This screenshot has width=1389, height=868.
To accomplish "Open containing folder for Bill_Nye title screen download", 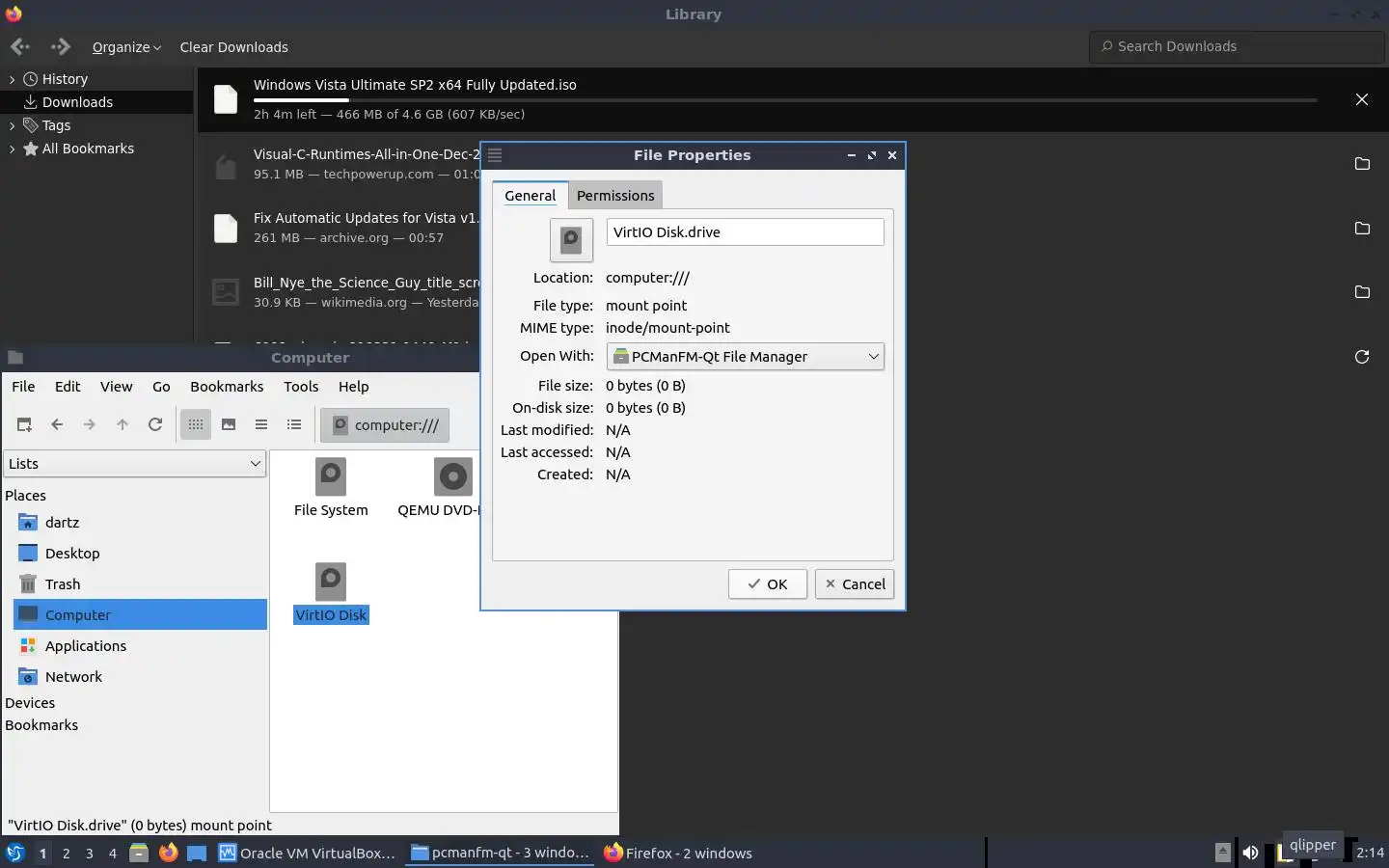I will tap(1362, 292).
